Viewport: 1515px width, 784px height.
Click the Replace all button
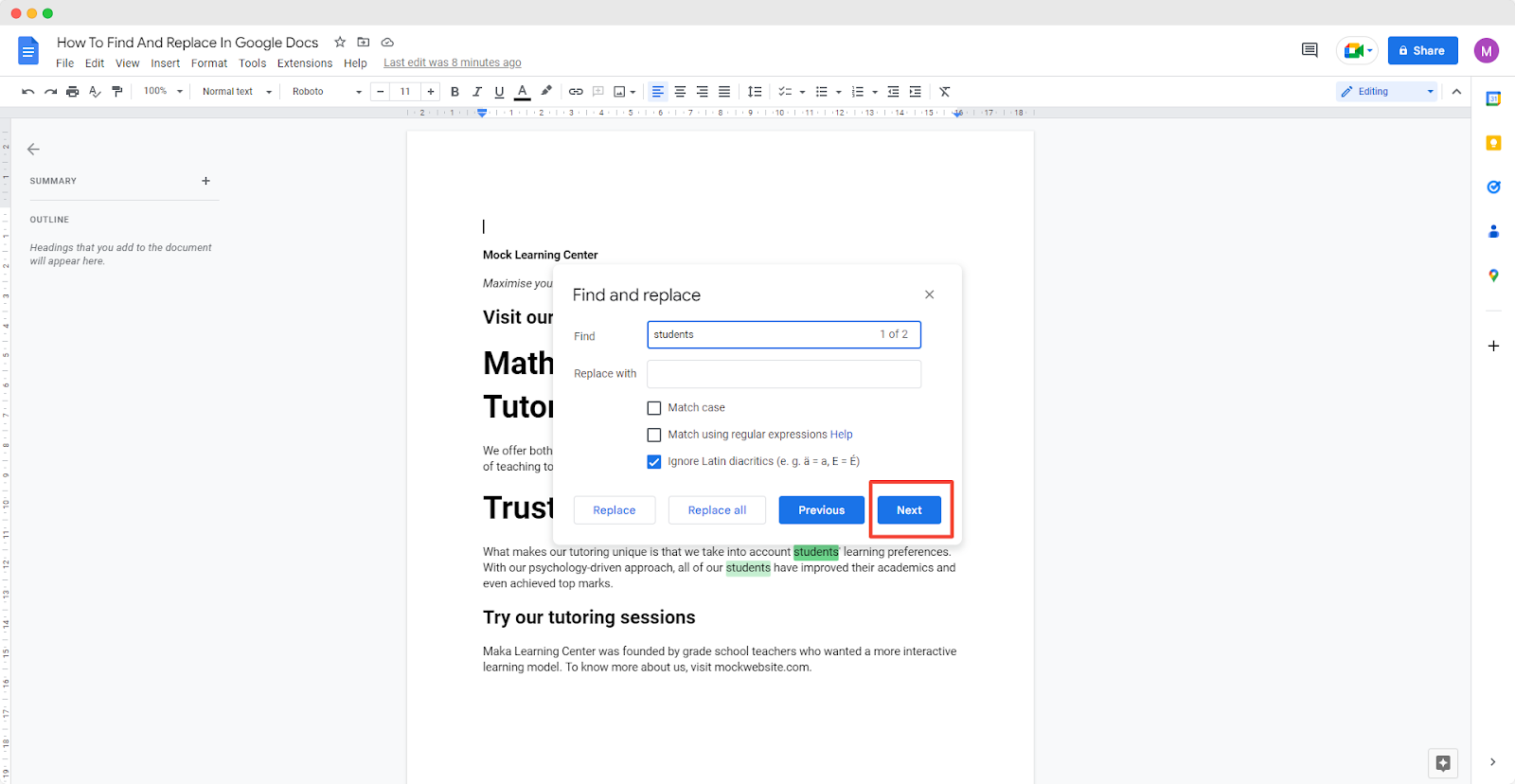(x=717, y=510)
